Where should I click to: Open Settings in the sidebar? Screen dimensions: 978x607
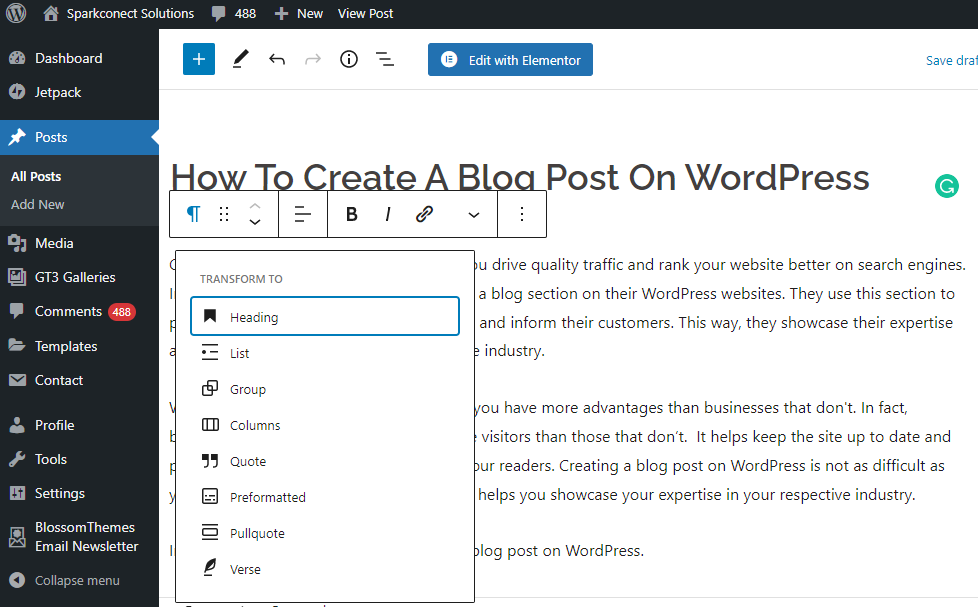point(79,493)
